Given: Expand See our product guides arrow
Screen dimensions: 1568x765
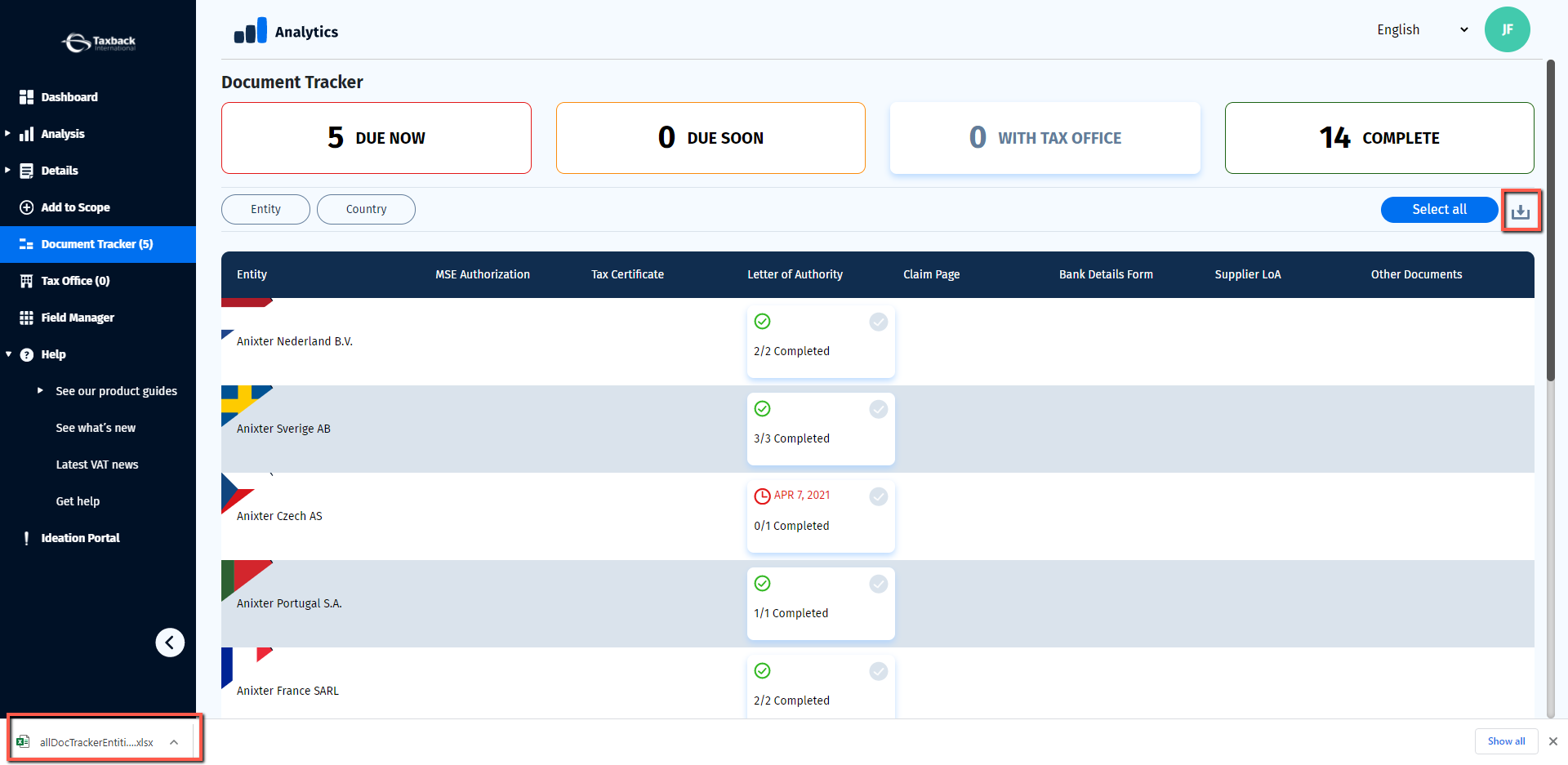Looking at the screenshot, I should point(40,390).
